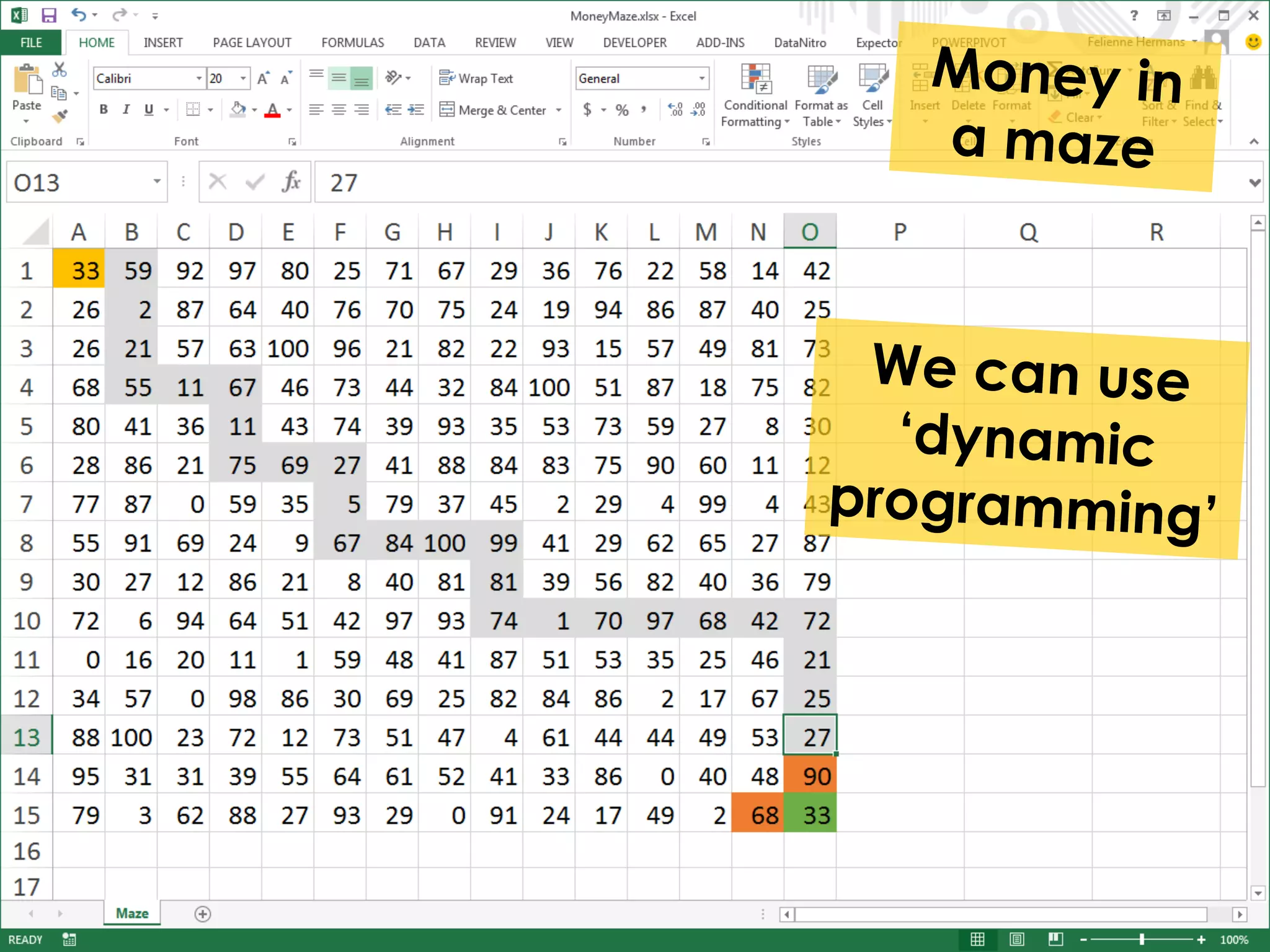1270x952 pixels.
Task: Toggle Wrap Text for cell
Action: click(x=477, y=79)
